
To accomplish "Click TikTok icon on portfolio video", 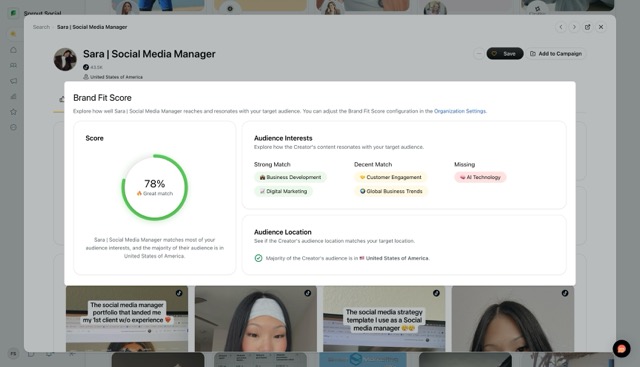I will [179, 293].
